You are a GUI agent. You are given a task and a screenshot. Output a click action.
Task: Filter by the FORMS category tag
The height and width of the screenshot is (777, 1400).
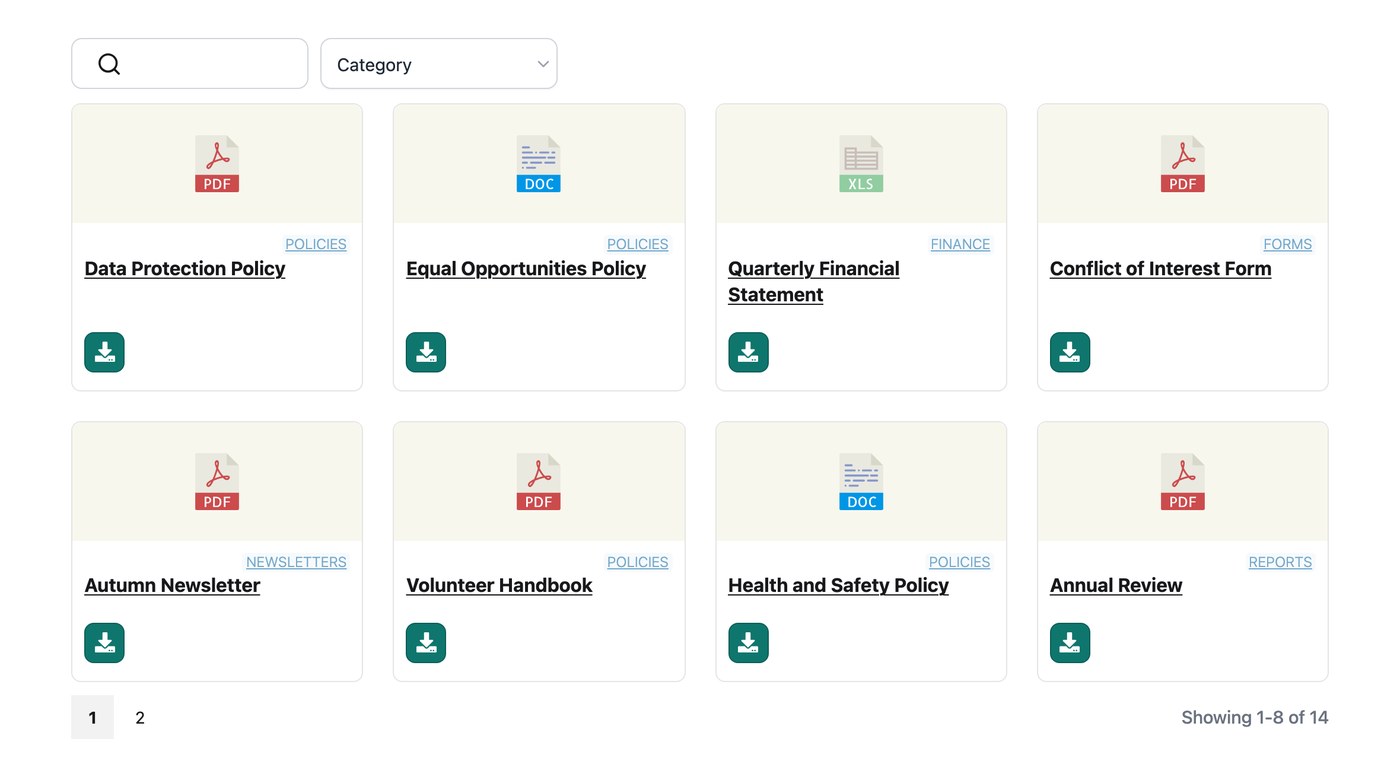click(1288, 244)
